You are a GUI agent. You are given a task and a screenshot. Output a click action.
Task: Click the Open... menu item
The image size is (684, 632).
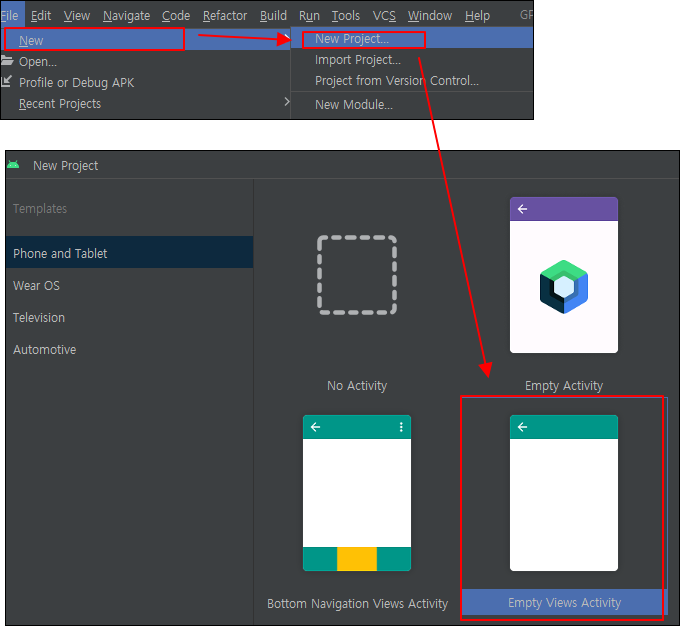tap(145, 61)
